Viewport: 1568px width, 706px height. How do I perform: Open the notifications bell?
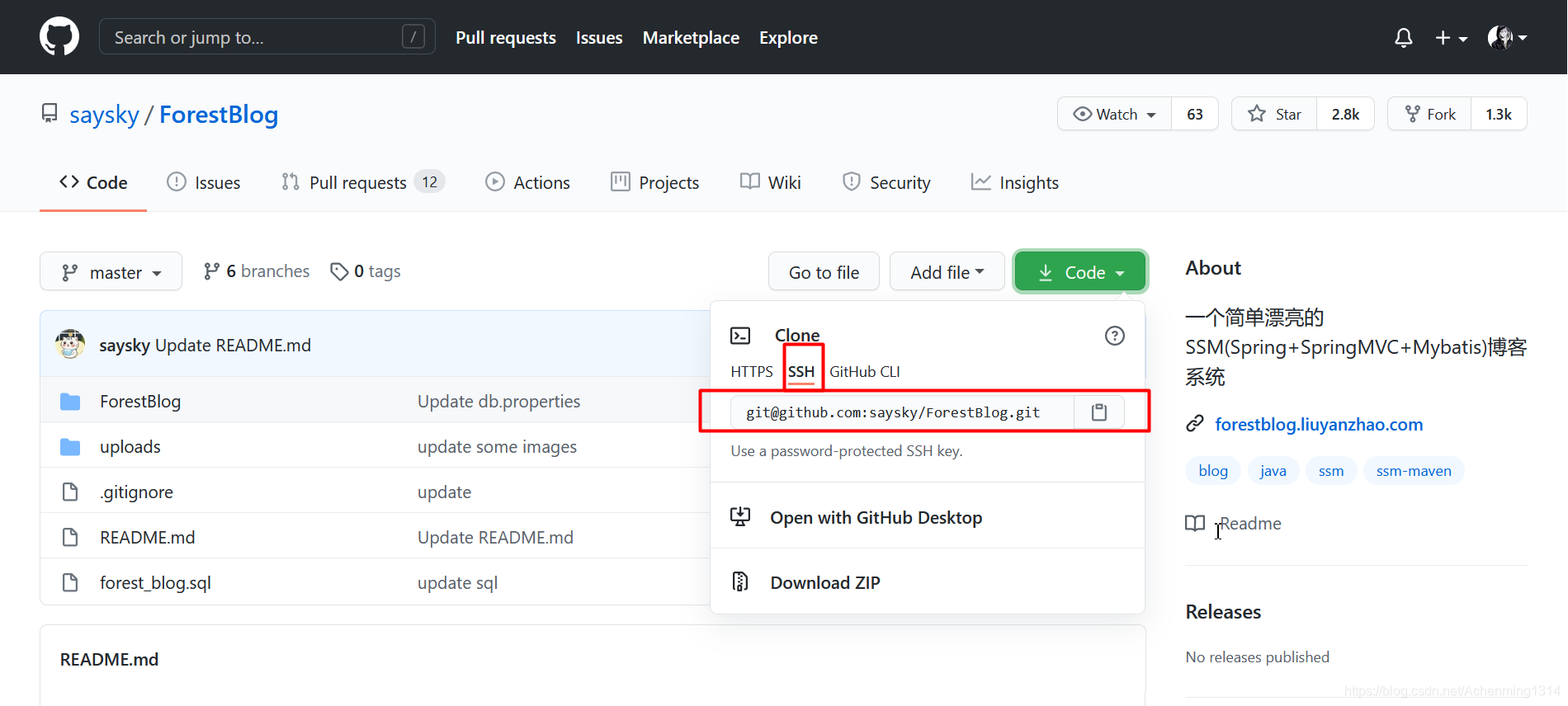(x=1403, y=38)
